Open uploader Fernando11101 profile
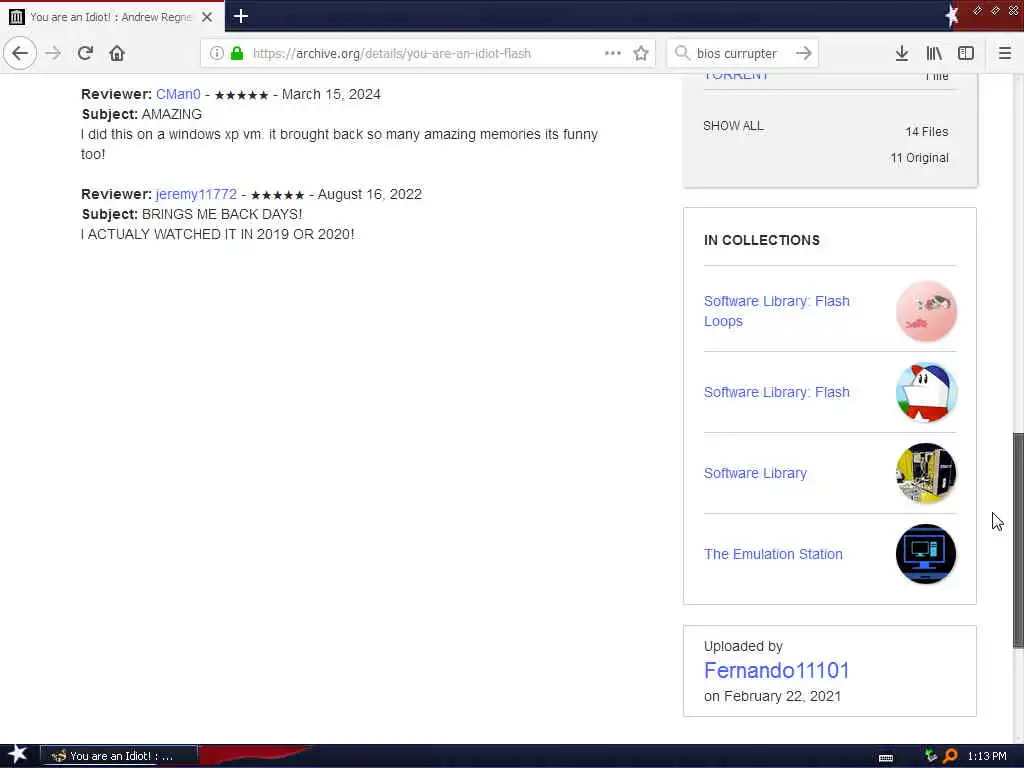 (776, 670)
